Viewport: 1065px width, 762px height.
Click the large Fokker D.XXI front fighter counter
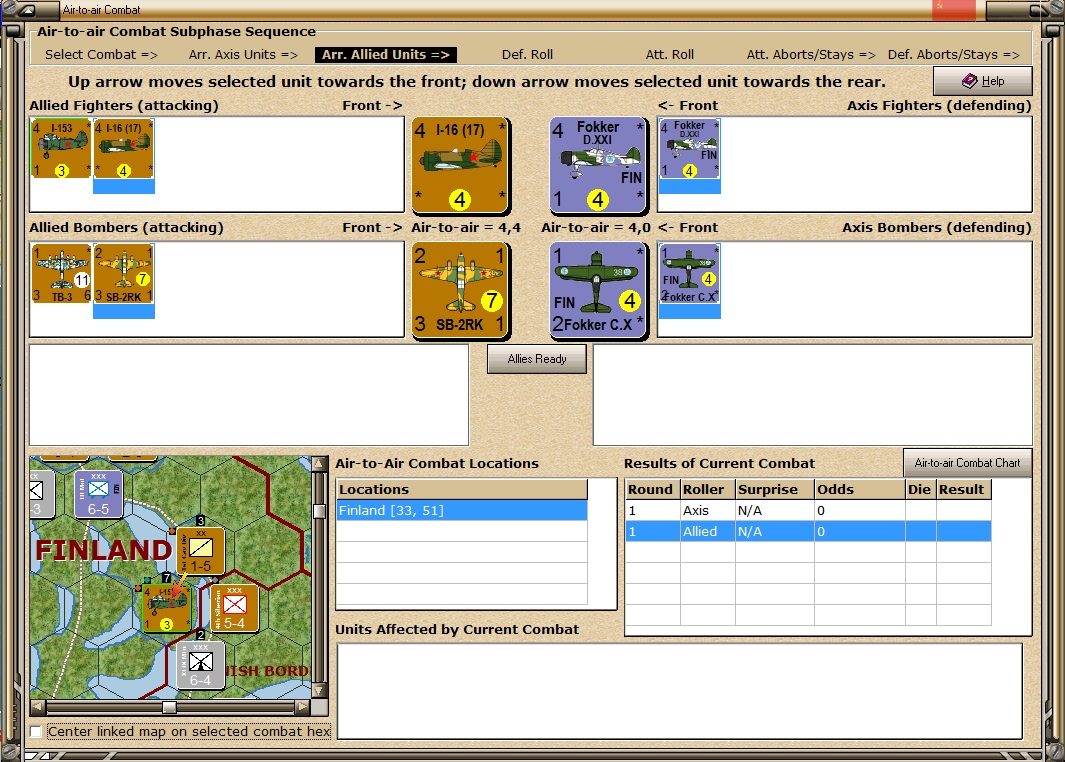(598, 165)
